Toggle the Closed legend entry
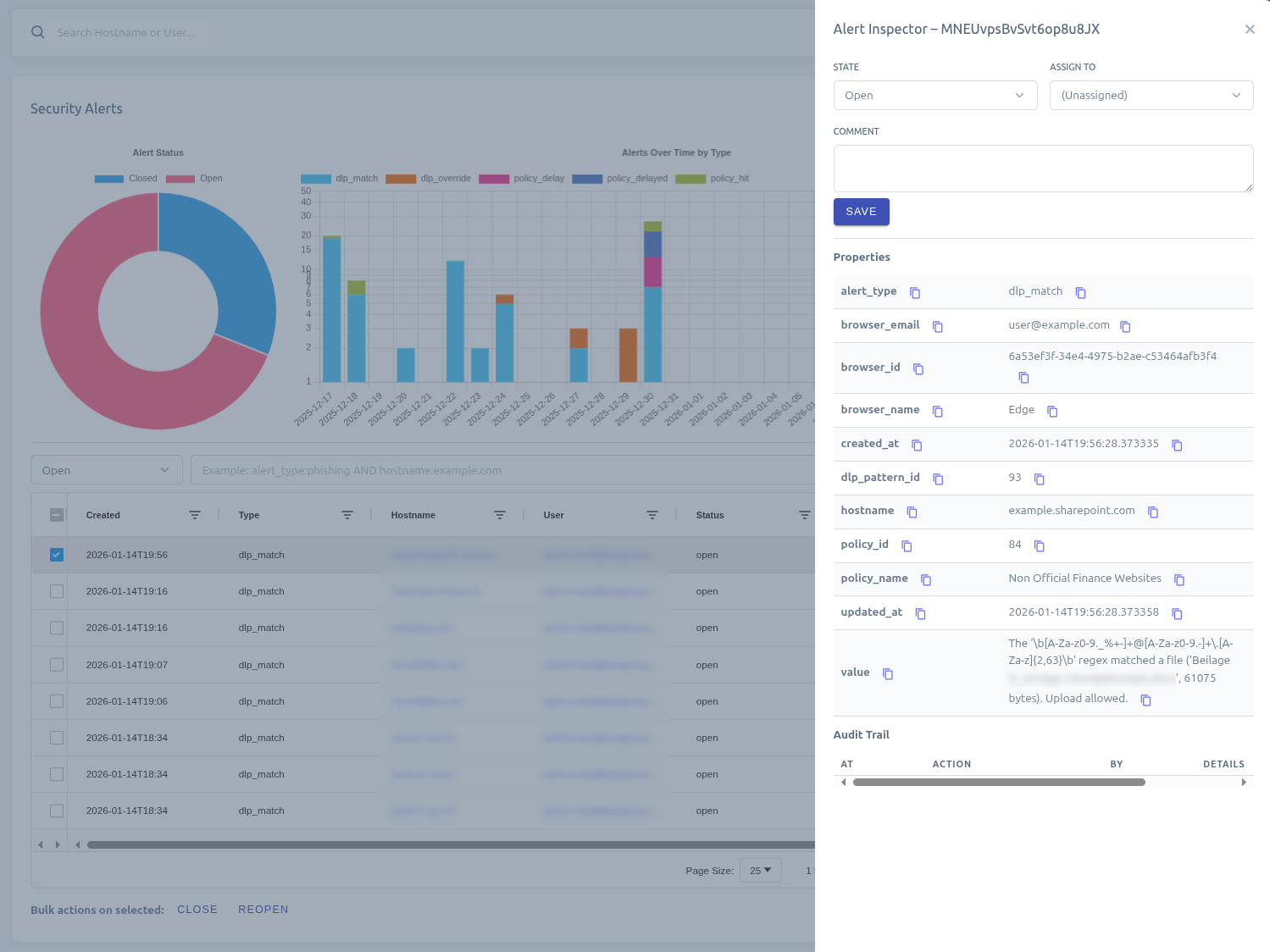The height and width of the screenshot is (952, 1270). click(126, 179)
